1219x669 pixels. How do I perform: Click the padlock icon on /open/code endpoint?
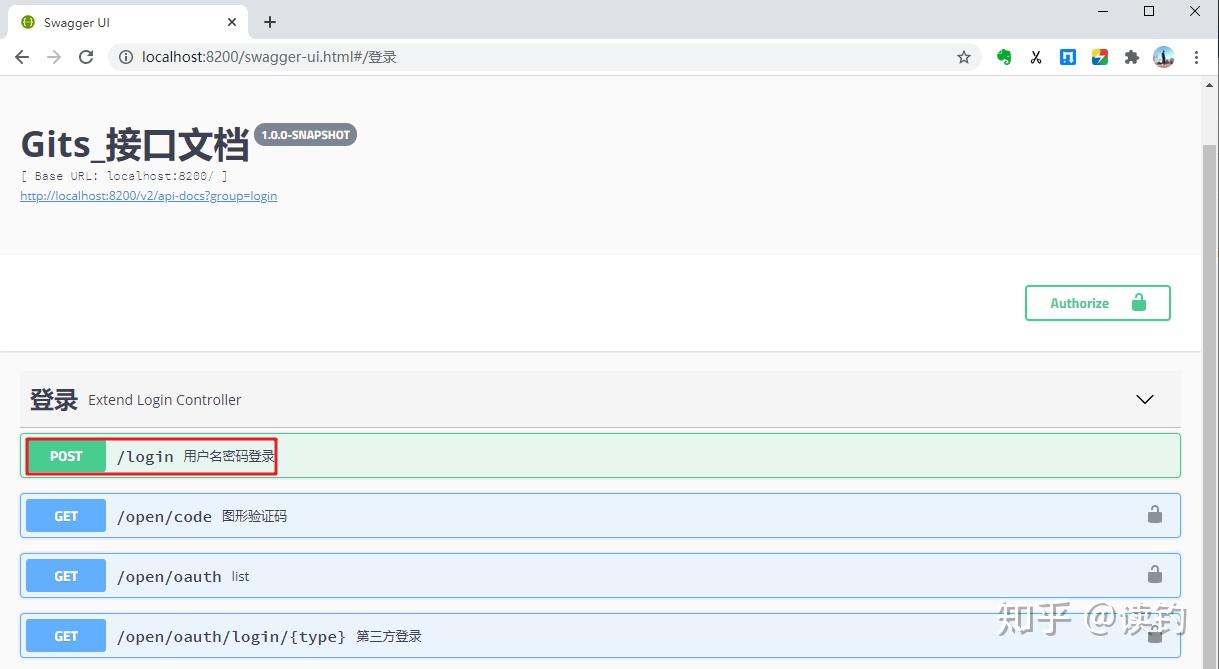1155,515
